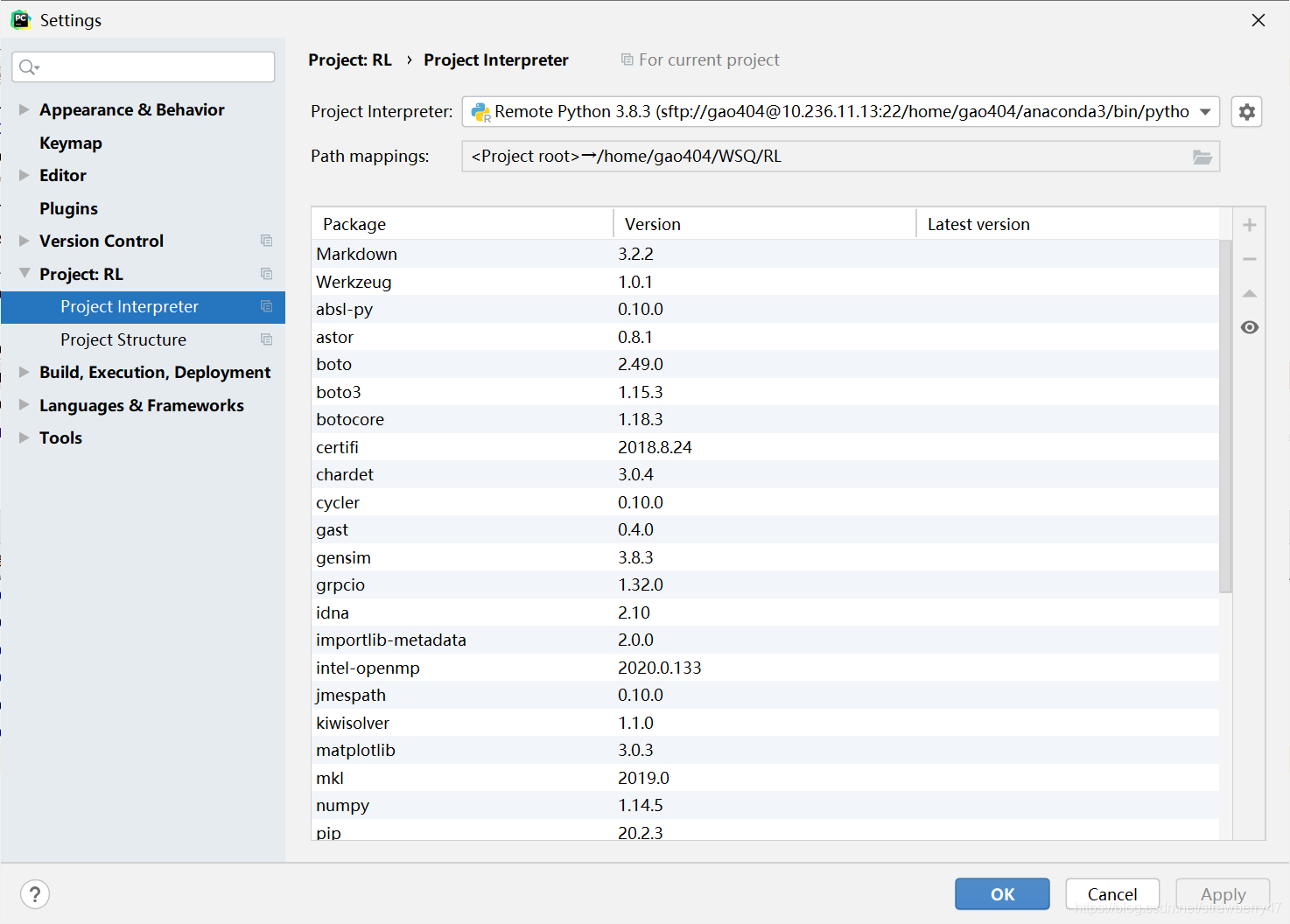Click the Latest version column header
Image resolution: width=1290 pixels, height=924 pixels.
pyautogui.click(x=1067, y=224)
